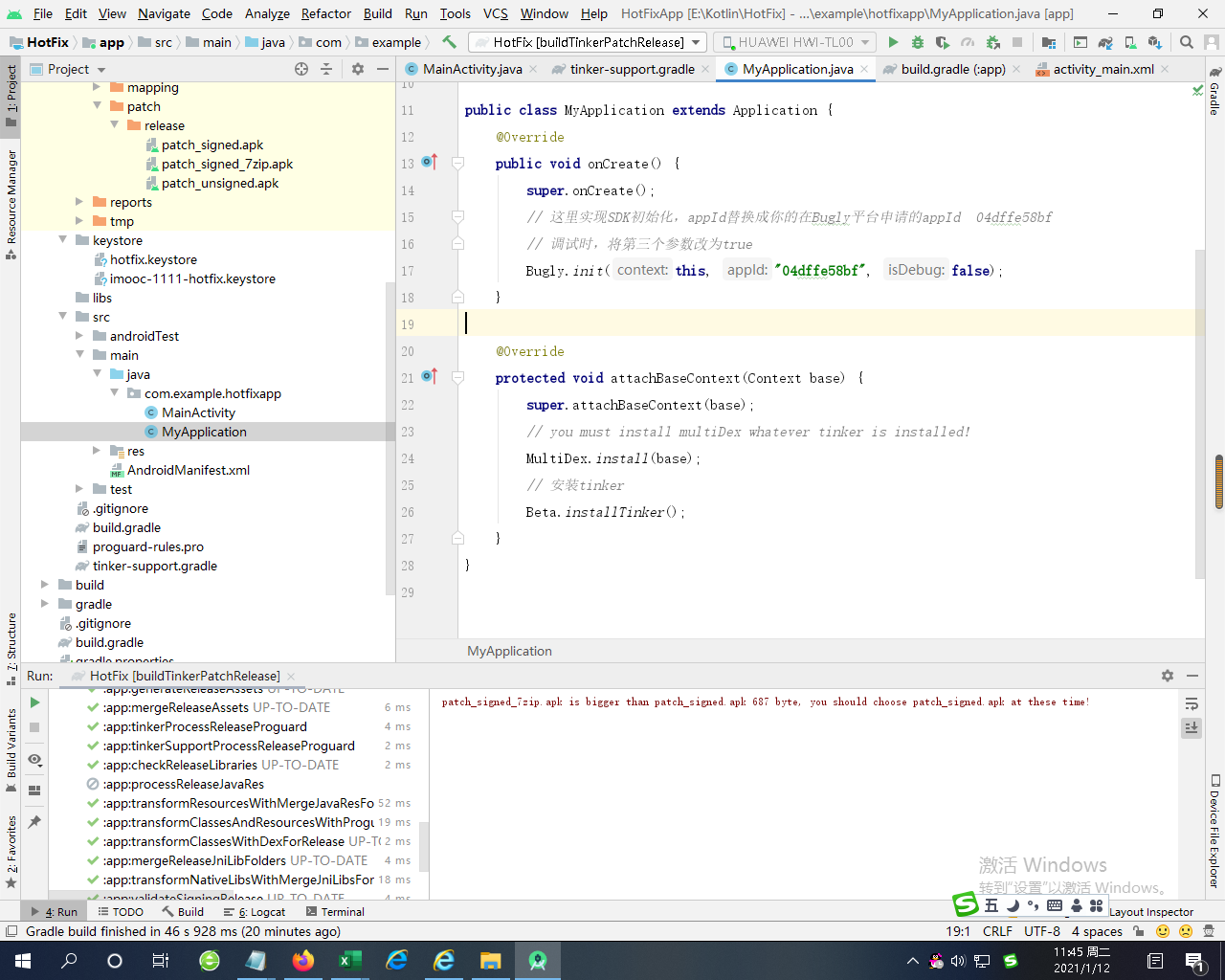The height and width of the screenshot is (980, 1225).
Task: Click locate/scroll from source target icon
Action: point(301,69)
